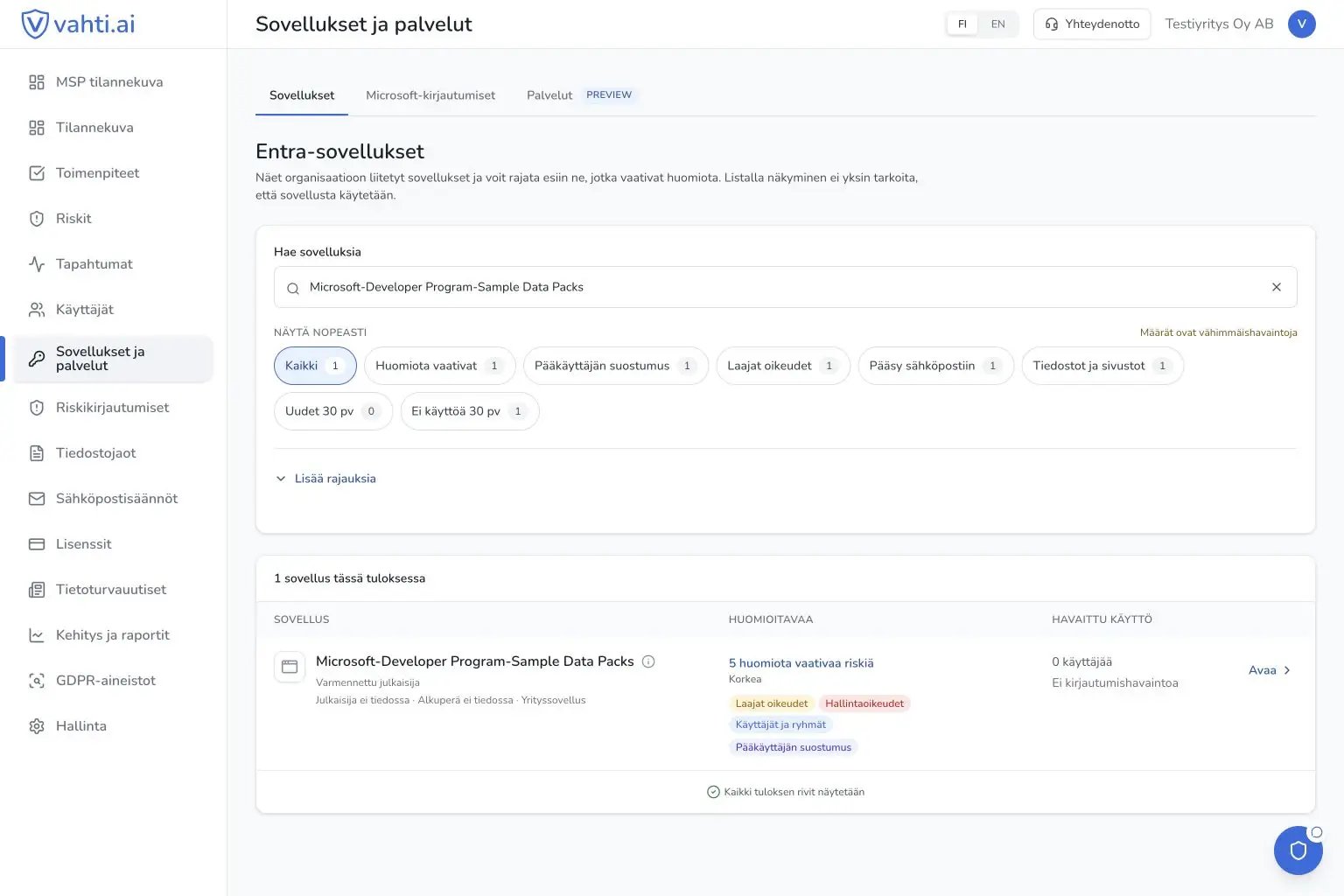Image resolution: width=1344 pixels, height=896 pixels.
Task: Click the Riskikirjautumiset shield icon
Action: point(37,408)
